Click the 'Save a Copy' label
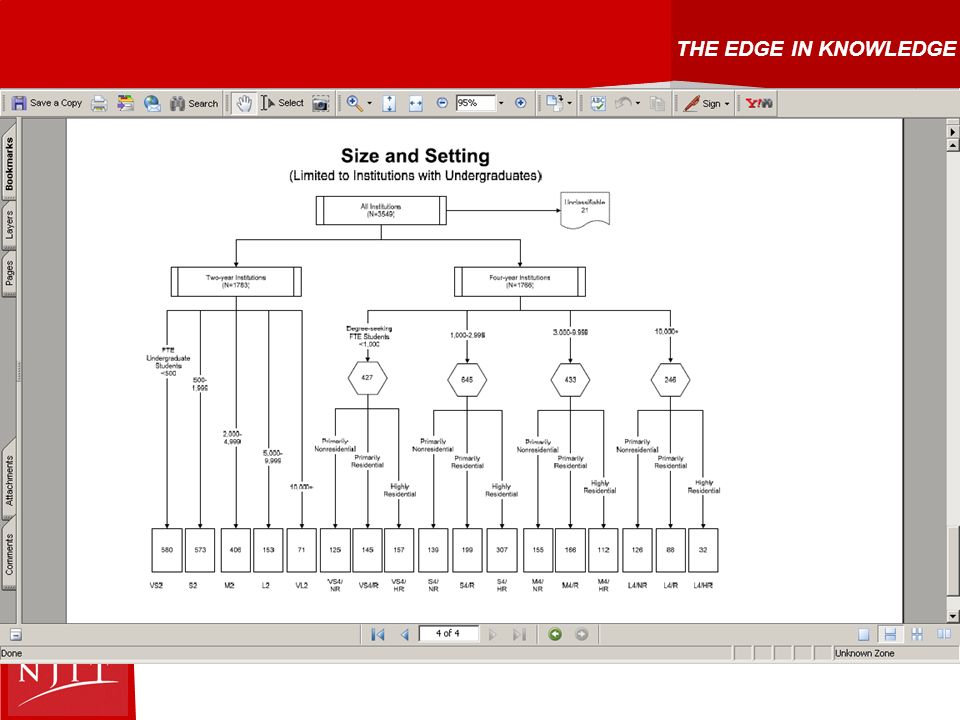Viewport: 960px width, 720px height. pos(56,103)
